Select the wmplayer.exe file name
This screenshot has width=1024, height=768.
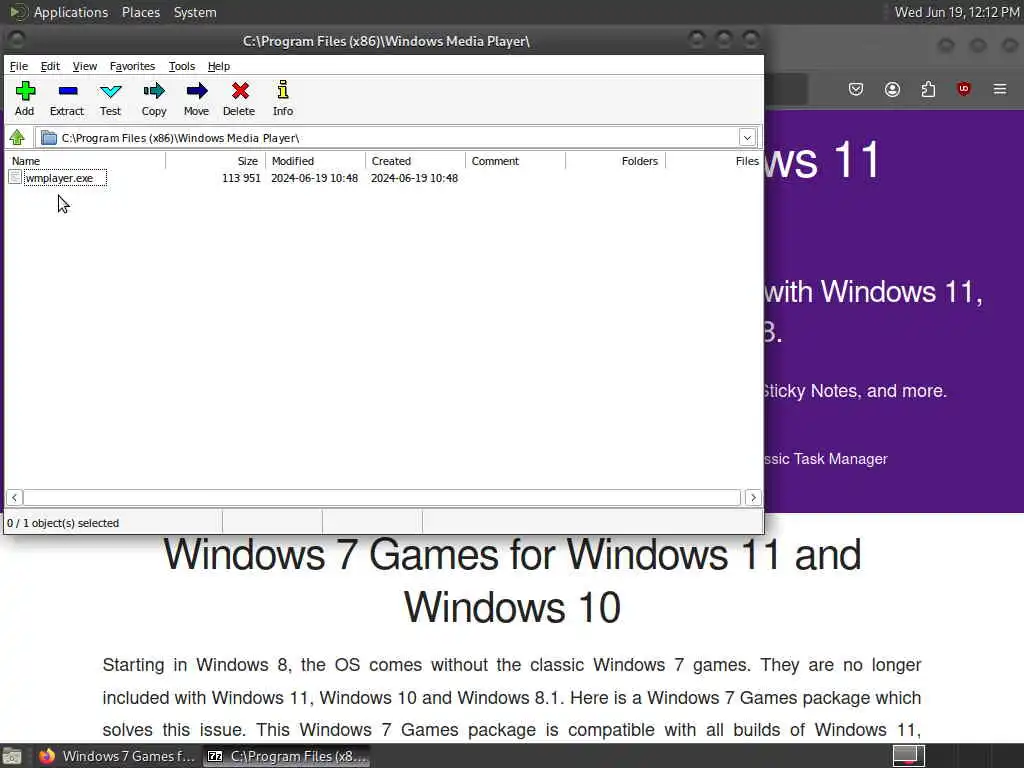[x=59, y=178]
